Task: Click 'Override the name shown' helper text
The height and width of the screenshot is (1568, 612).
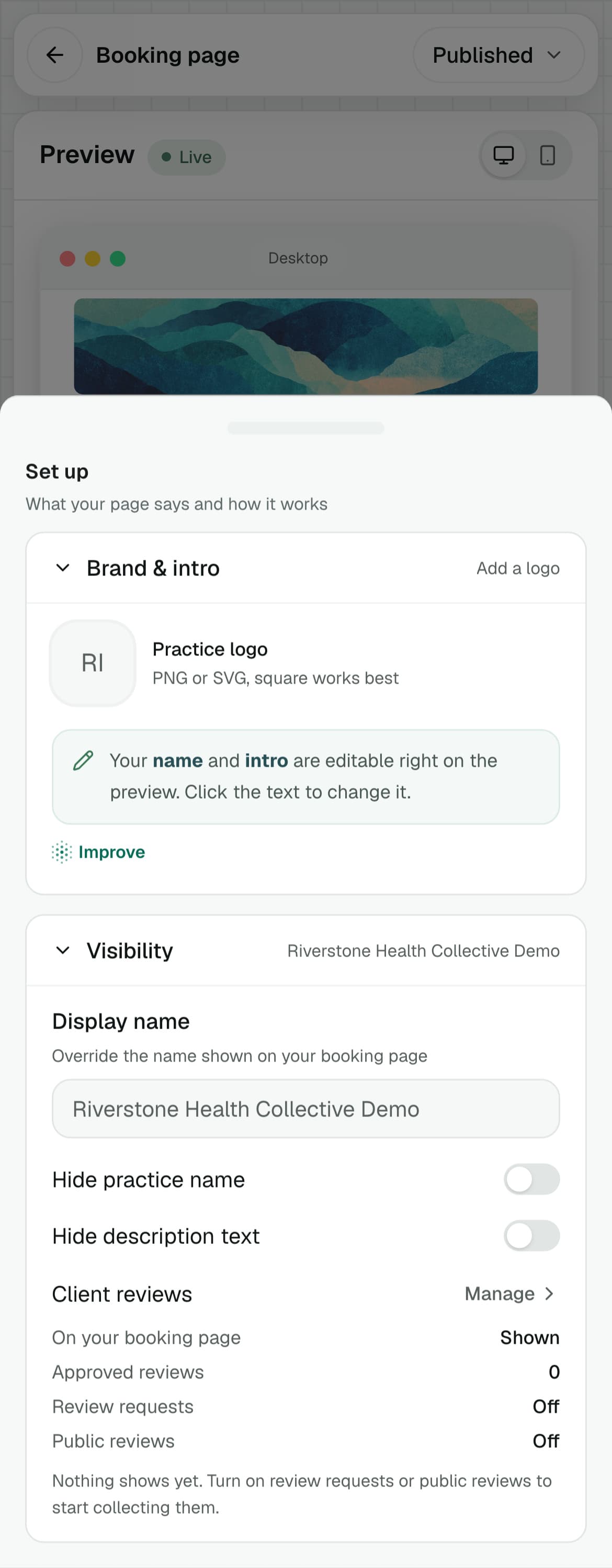Action: click(x=240, y=1055)
